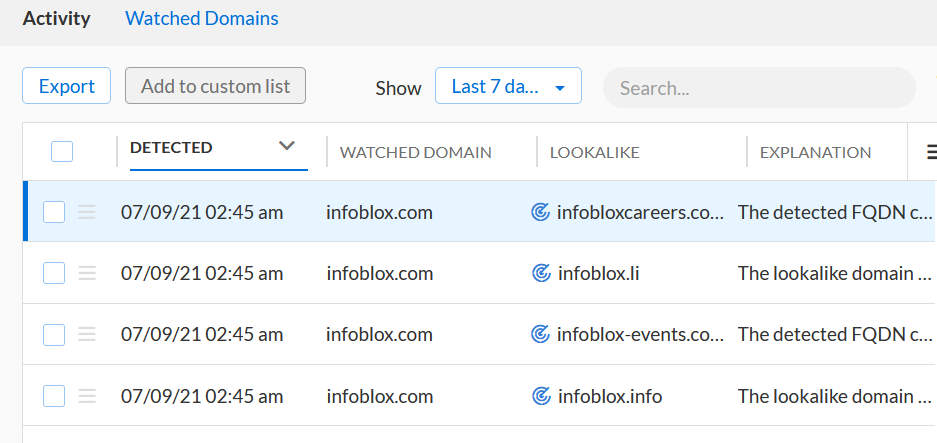The image size is (937, 443).
Task: Select the checkbox for infoblox.li row
Action: point(54,273)
